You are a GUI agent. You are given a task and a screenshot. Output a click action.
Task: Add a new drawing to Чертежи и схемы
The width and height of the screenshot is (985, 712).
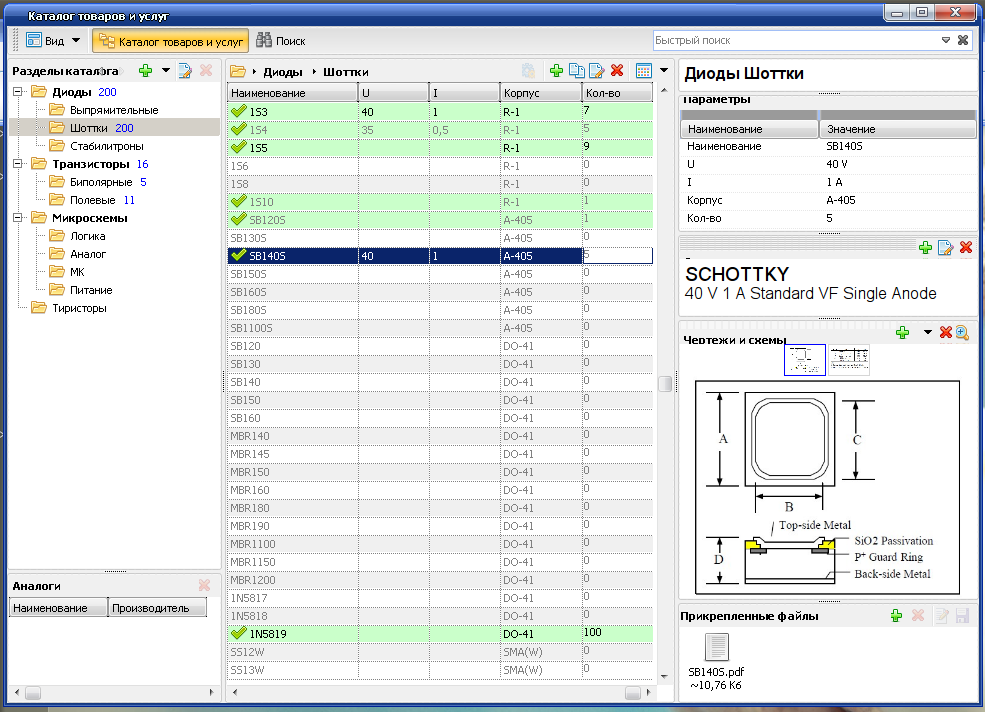coord(903,332)
